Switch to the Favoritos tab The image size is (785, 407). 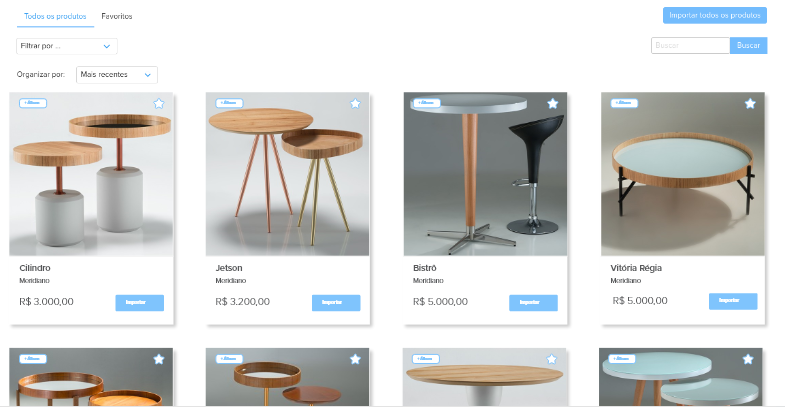click(x=117, y=17)
